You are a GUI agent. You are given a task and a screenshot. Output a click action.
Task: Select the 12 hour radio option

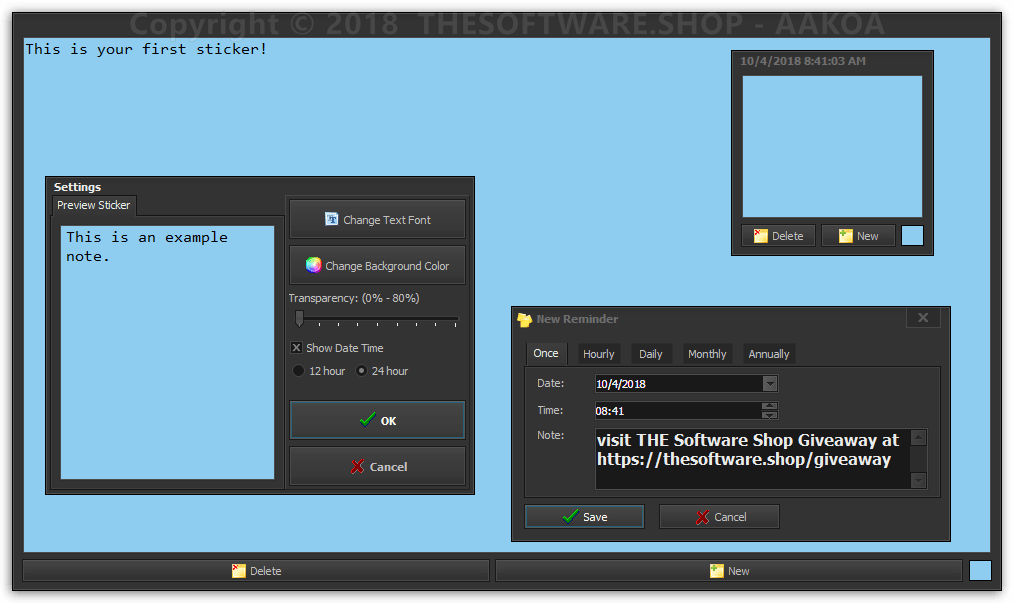299,371
